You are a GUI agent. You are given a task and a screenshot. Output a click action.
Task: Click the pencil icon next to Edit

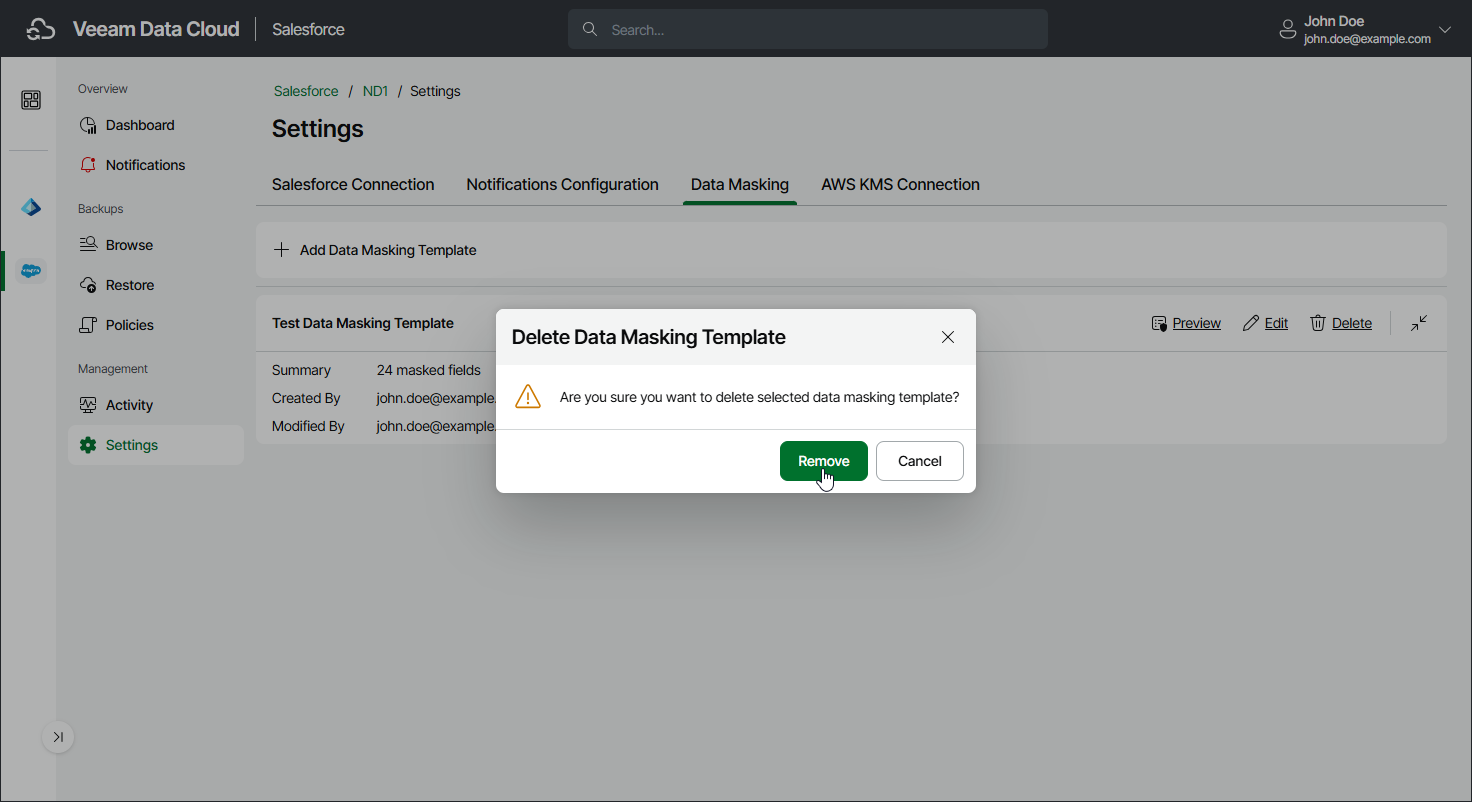pos(1251,323)
